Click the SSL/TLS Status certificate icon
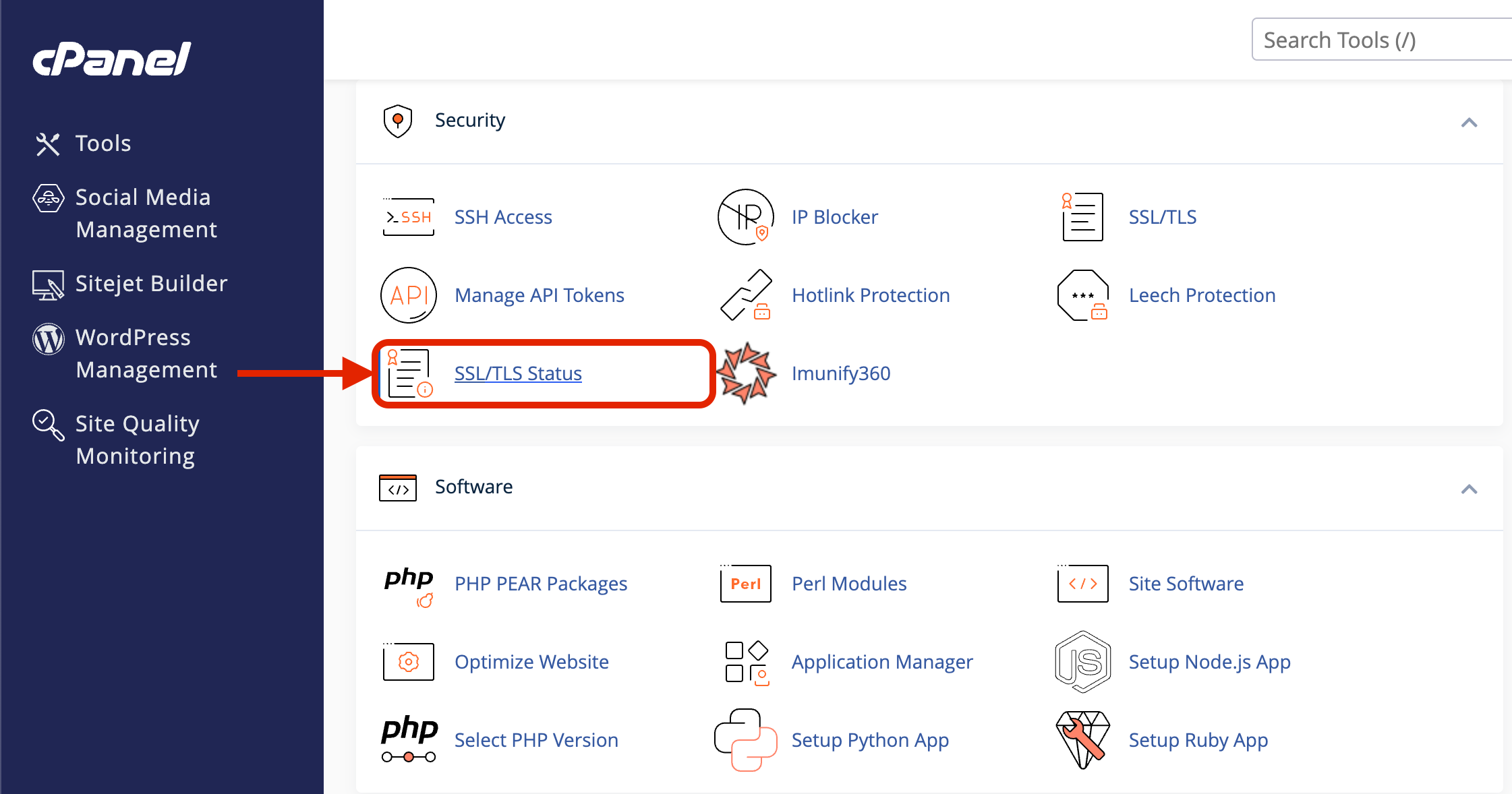 coord(409,373)
